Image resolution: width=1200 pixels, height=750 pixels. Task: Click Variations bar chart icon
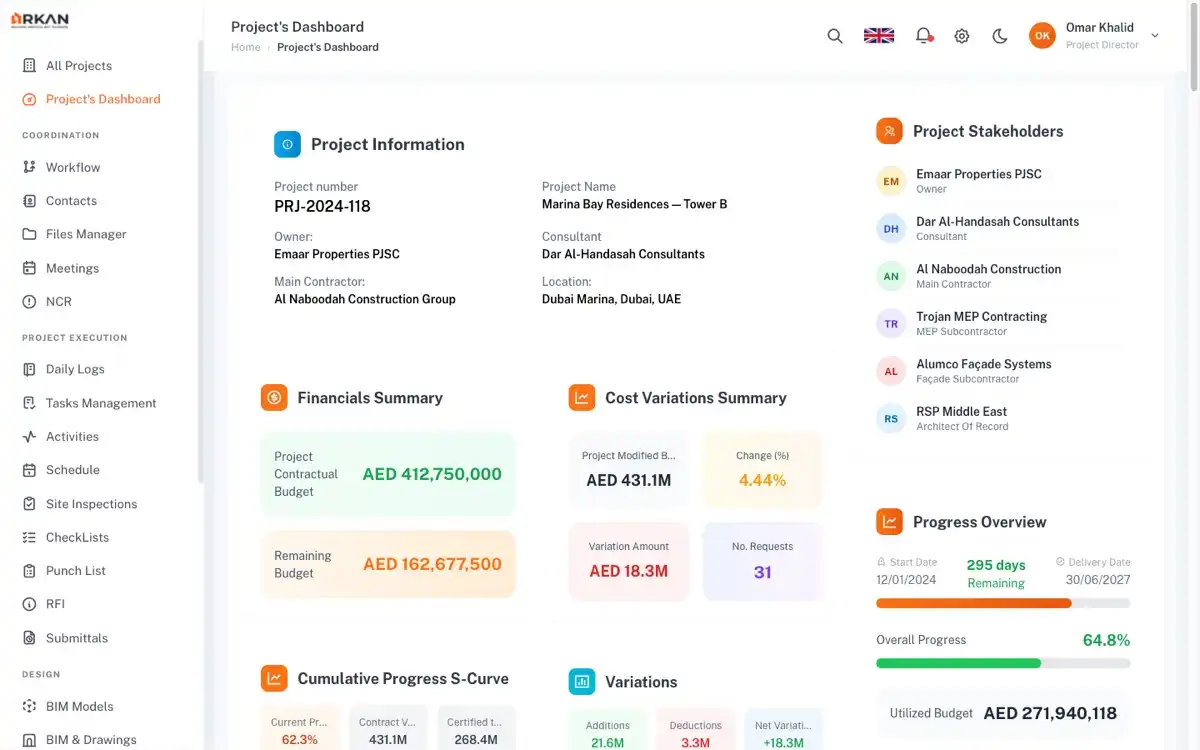click(582, 682)
